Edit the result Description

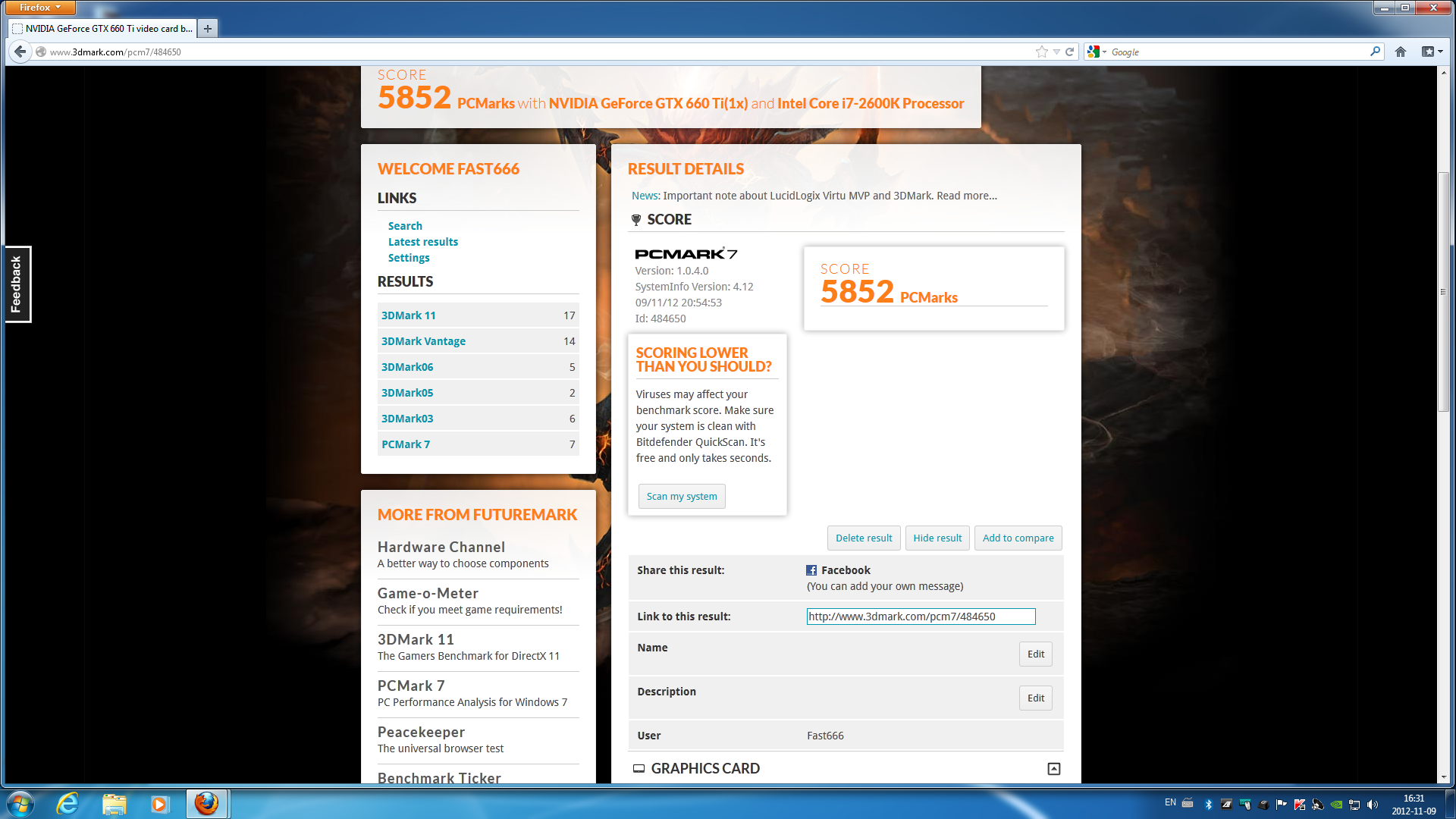1036,698
